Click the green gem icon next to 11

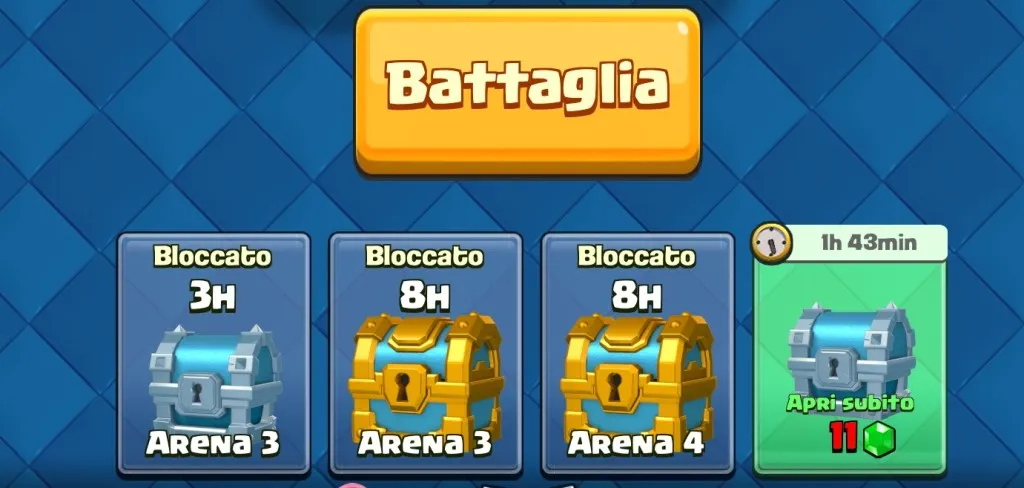click(878, 439)
